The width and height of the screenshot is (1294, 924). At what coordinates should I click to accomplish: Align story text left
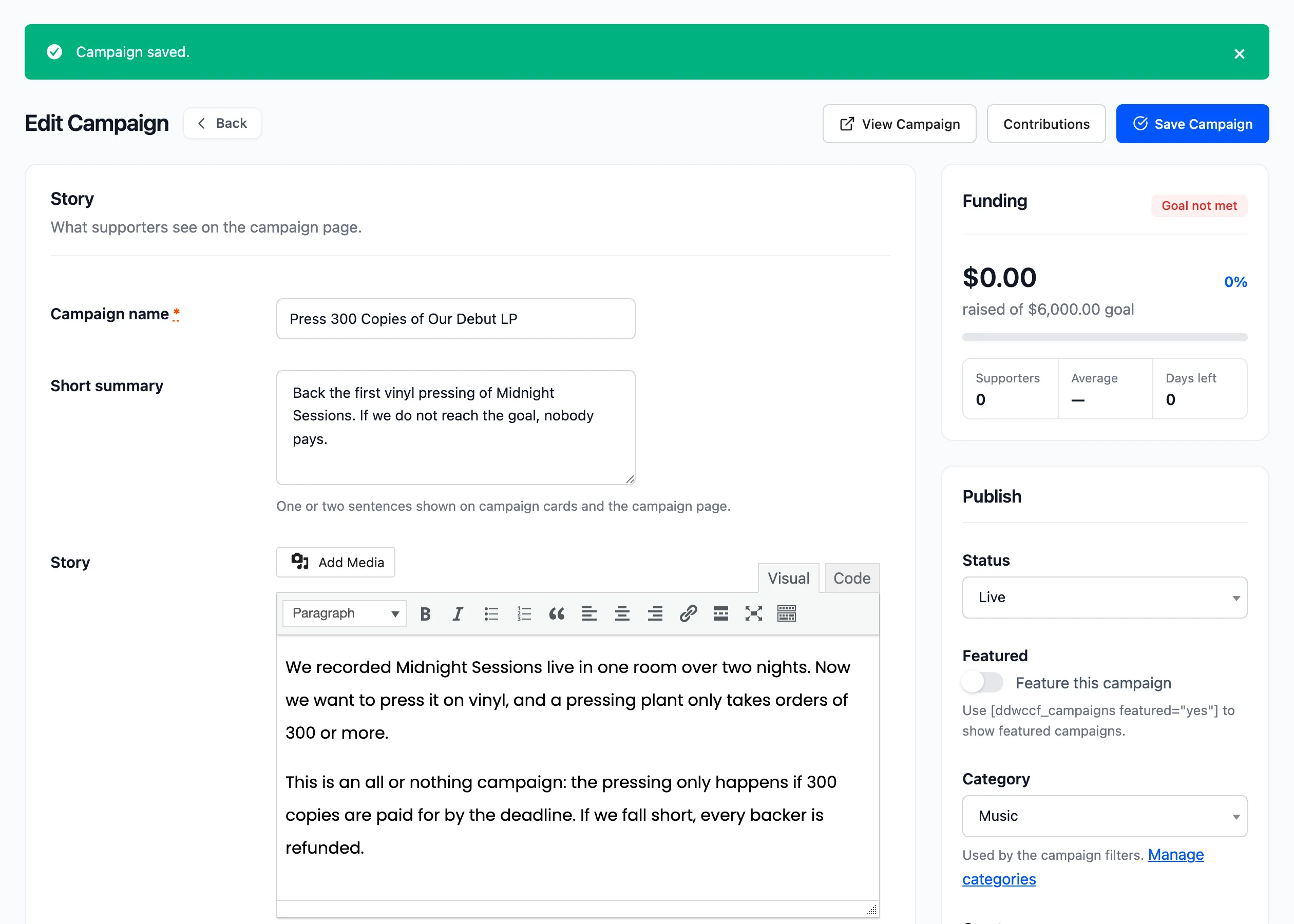click(x=589, y=613)
